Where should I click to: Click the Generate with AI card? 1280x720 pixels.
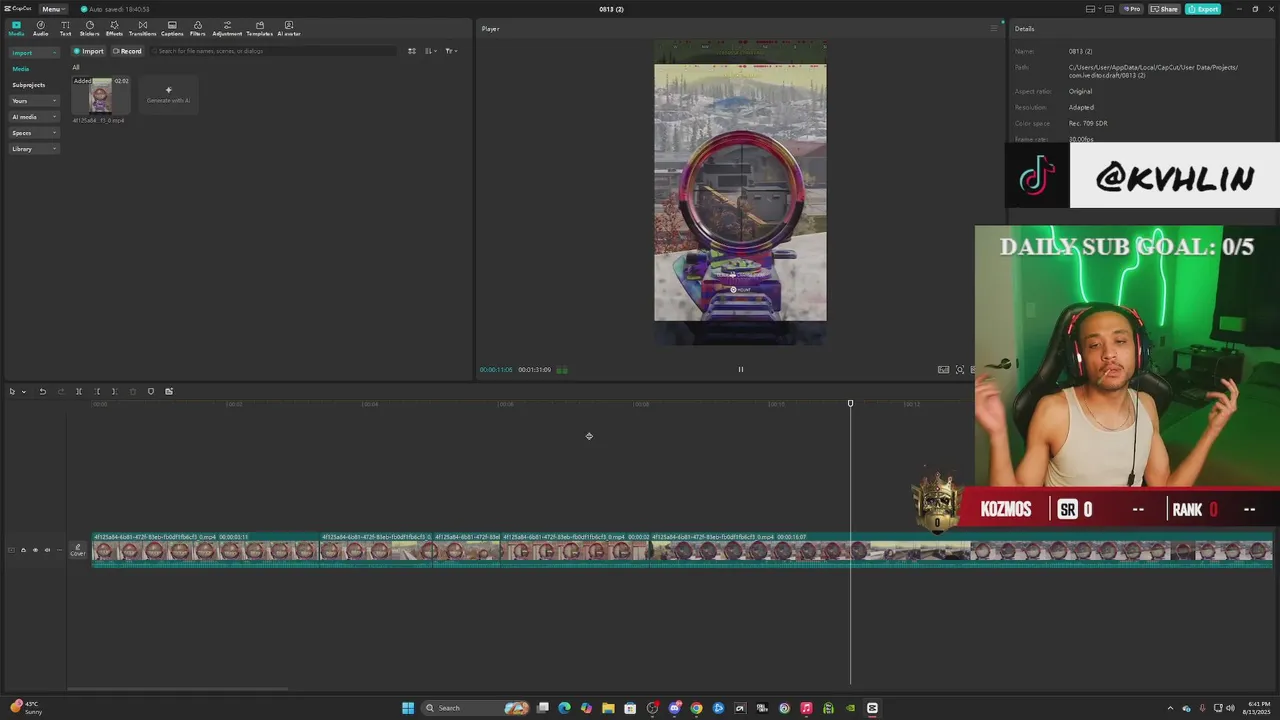point(168,95)
